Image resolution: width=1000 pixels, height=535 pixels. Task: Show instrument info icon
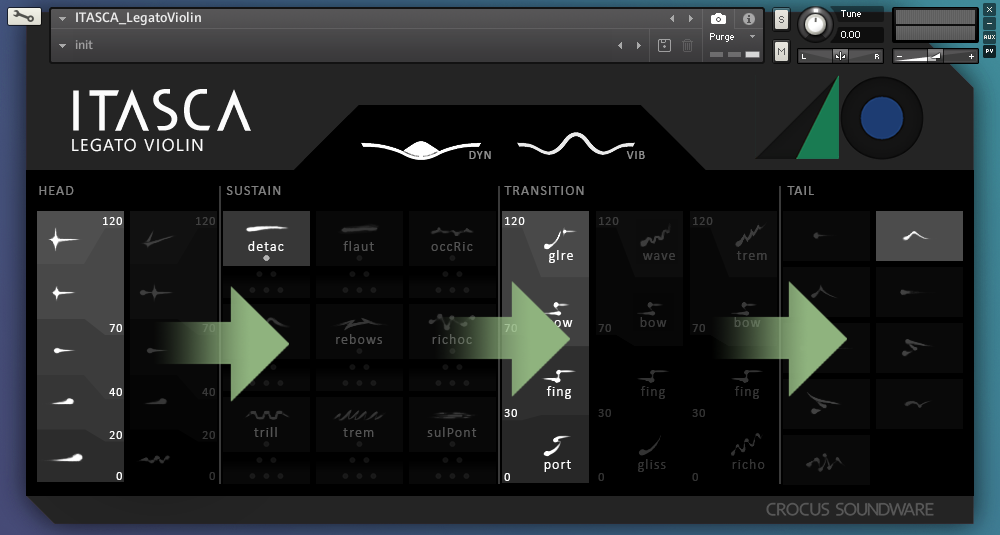coord(749,18)
